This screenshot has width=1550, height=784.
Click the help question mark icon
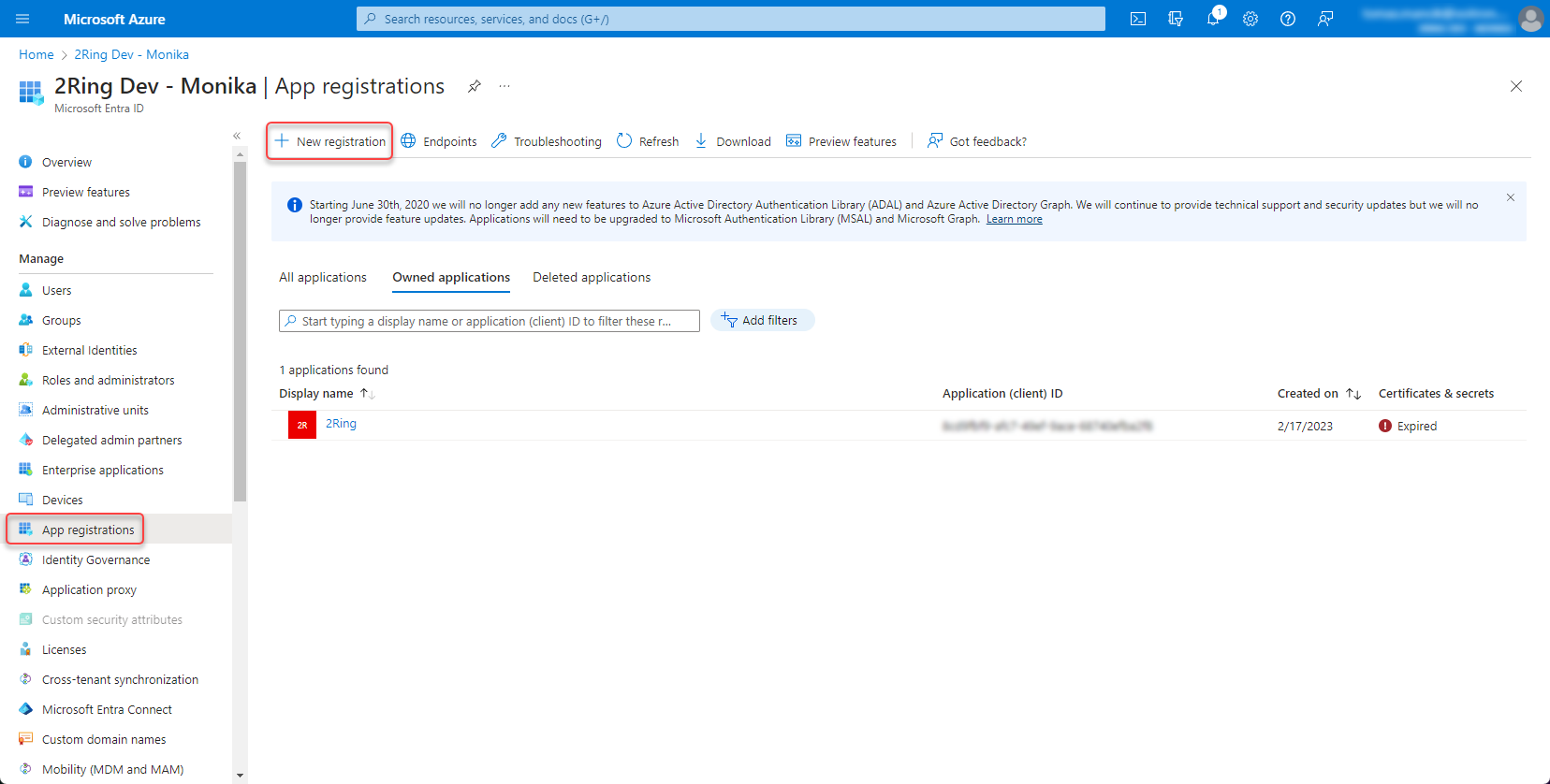pos(1288,19)
